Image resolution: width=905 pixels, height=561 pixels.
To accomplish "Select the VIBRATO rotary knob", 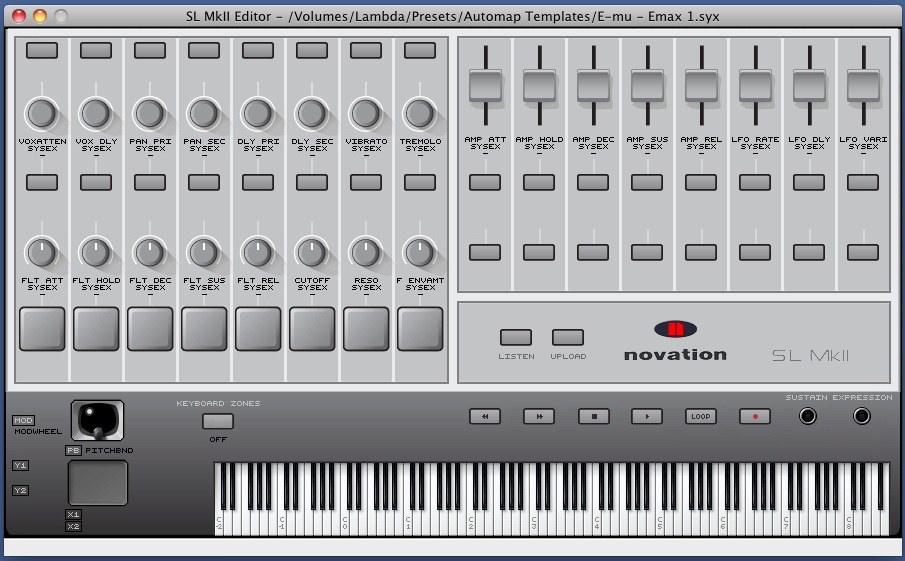I will [x=366, y=113].
